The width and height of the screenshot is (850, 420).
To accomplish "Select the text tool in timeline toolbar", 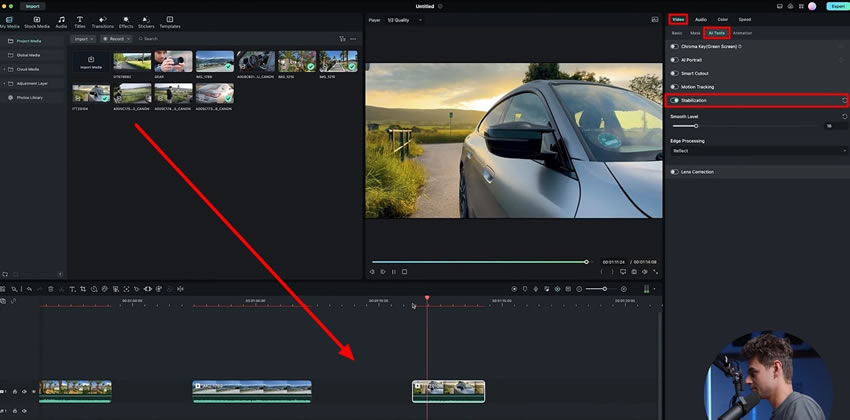I will [72, 289].
